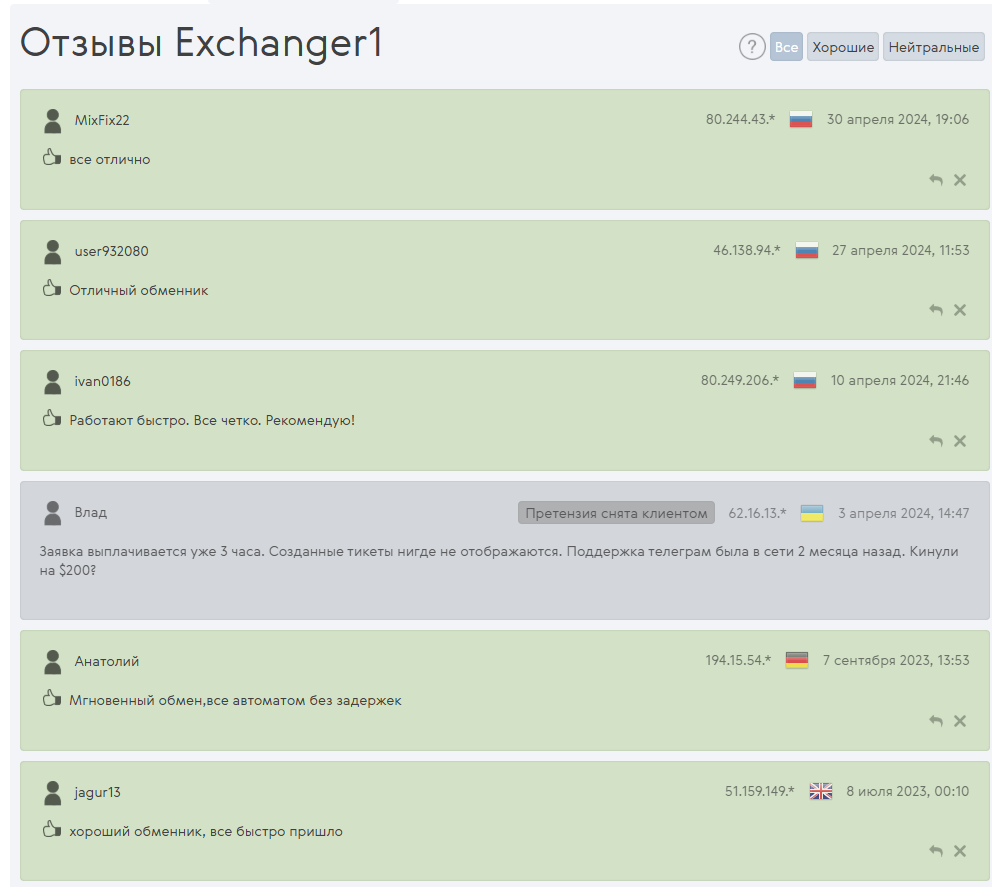992x887 pixels.
Task: Reply to user932080's review
Action: tap(936, 310)
